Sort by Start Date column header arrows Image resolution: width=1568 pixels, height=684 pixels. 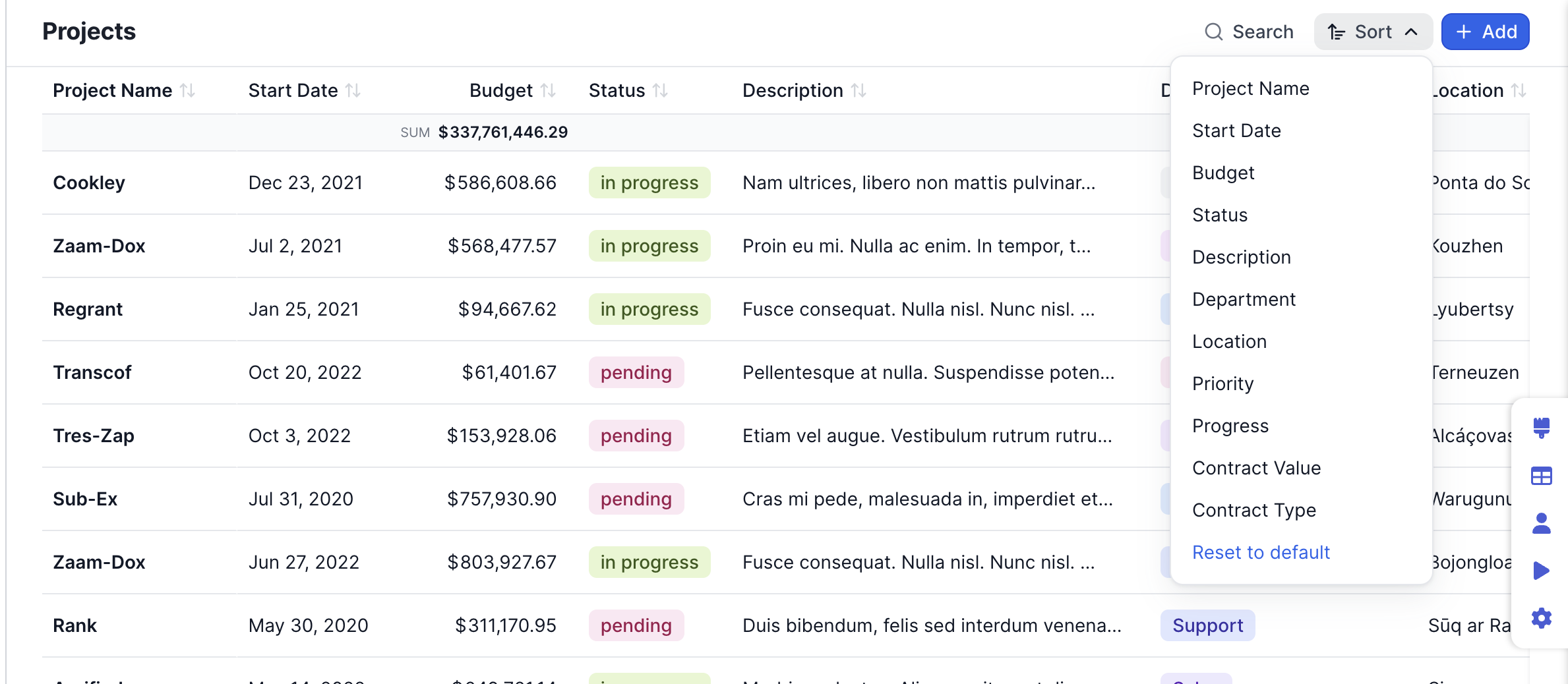353,90
